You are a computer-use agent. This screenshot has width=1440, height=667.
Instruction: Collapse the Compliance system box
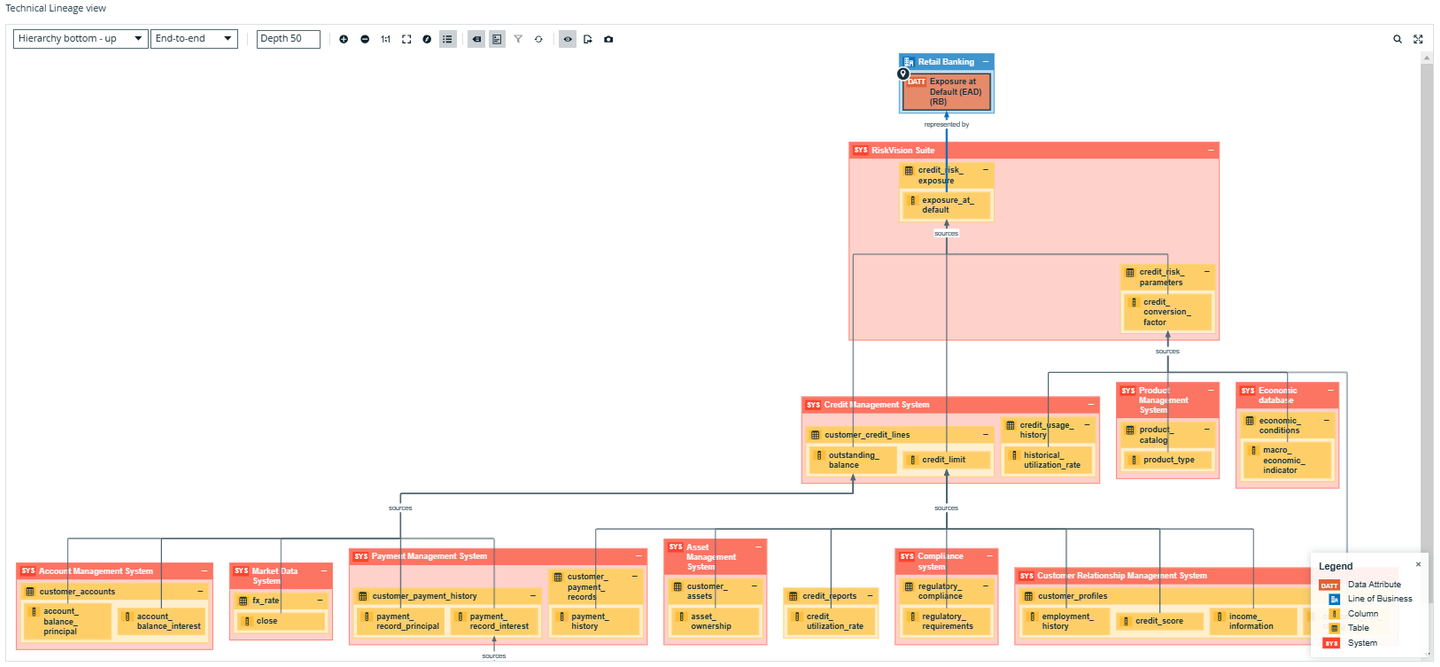tap(990, 556)
